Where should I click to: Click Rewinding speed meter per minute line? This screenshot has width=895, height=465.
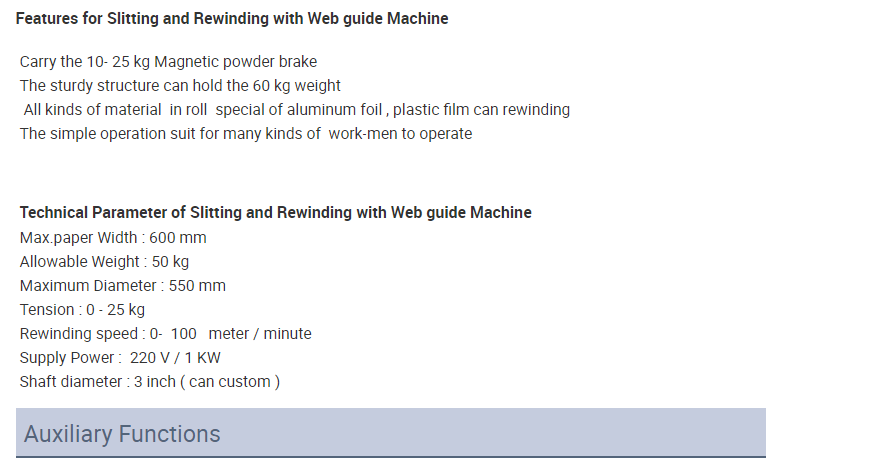point(166,334)
